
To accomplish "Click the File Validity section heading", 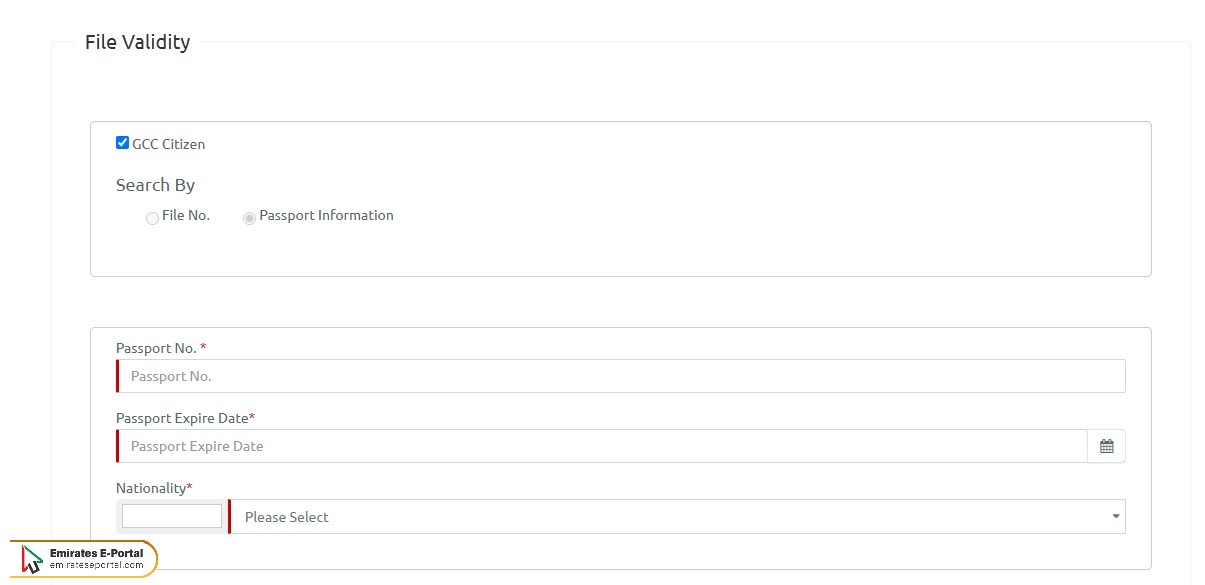I will click(137, 42).
